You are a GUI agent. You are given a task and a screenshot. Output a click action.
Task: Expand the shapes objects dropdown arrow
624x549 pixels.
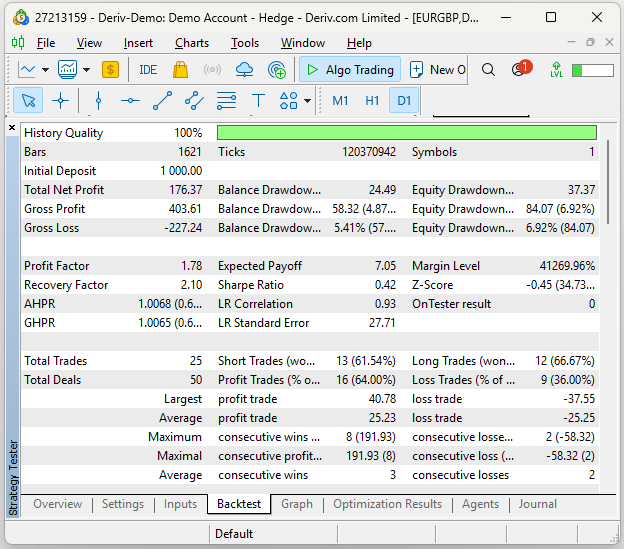coord(307,101)
